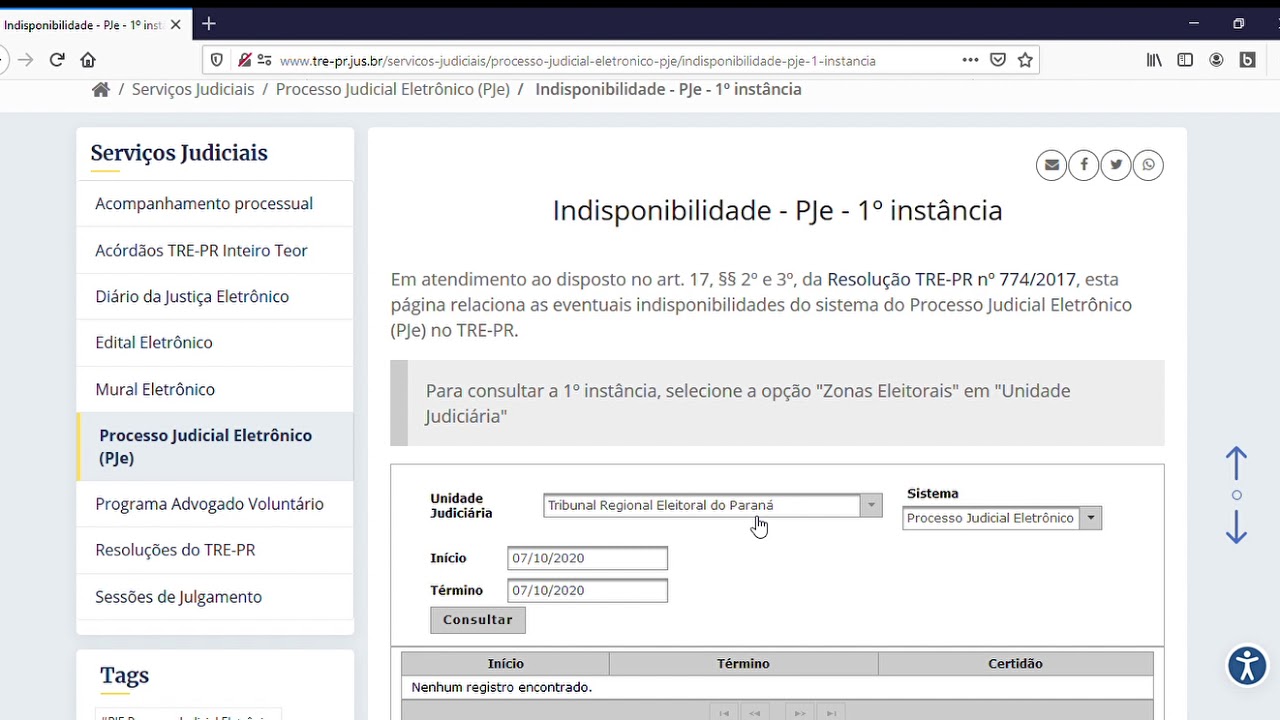This screenshot has height=720, width=1280.
Task: Click the Início column header
Action: coord(505,664)
